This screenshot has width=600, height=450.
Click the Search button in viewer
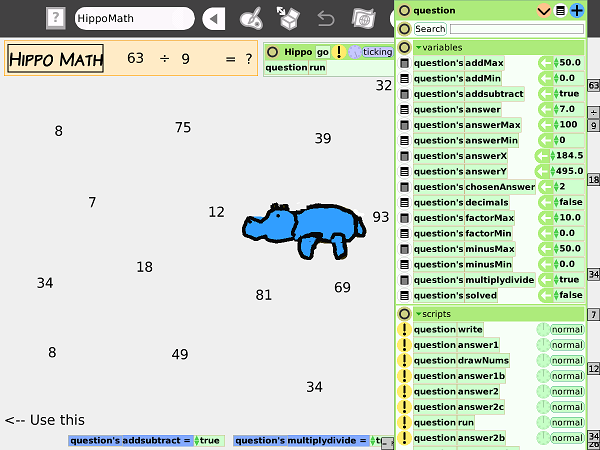coord(430,29)
